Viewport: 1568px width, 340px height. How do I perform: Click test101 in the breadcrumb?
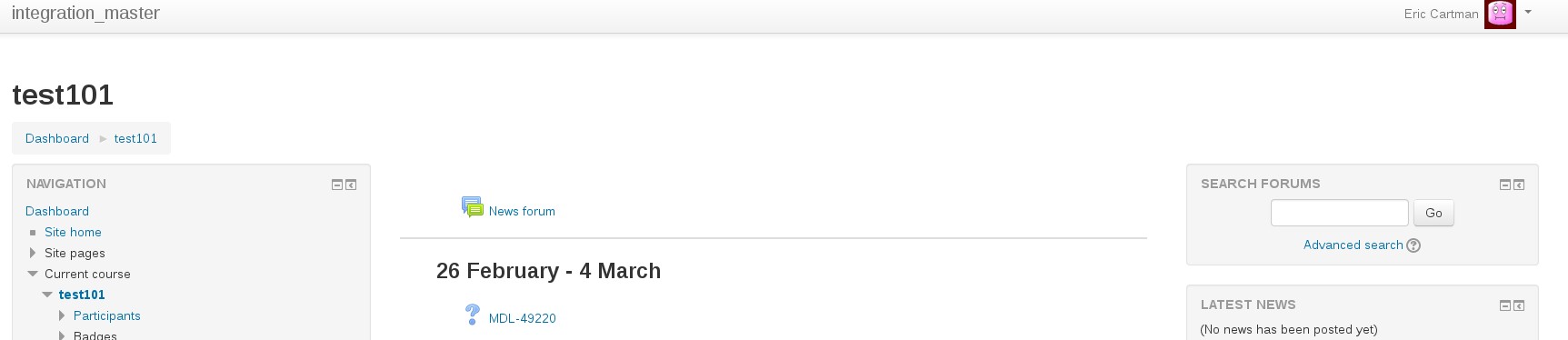tap(135, 138)
